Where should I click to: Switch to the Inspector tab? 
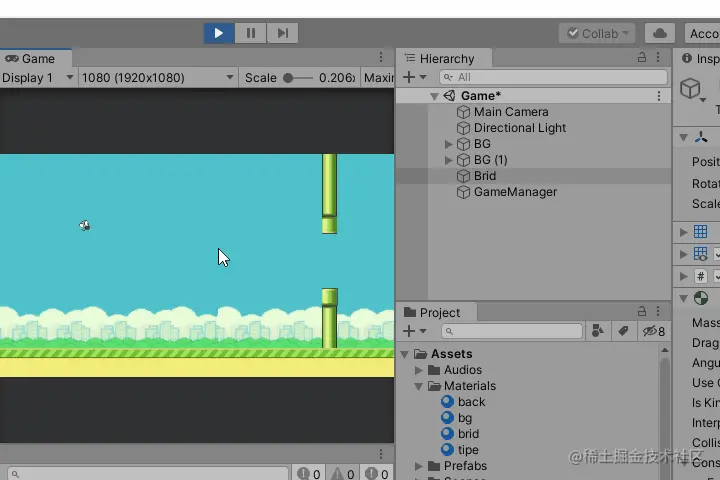[x=700, y=59]
